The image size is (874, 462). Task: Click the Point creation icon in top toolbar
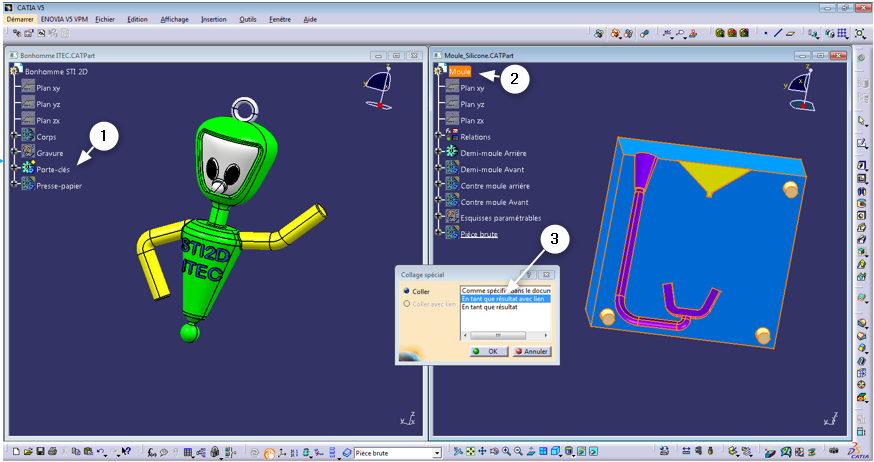coord(766,33)
